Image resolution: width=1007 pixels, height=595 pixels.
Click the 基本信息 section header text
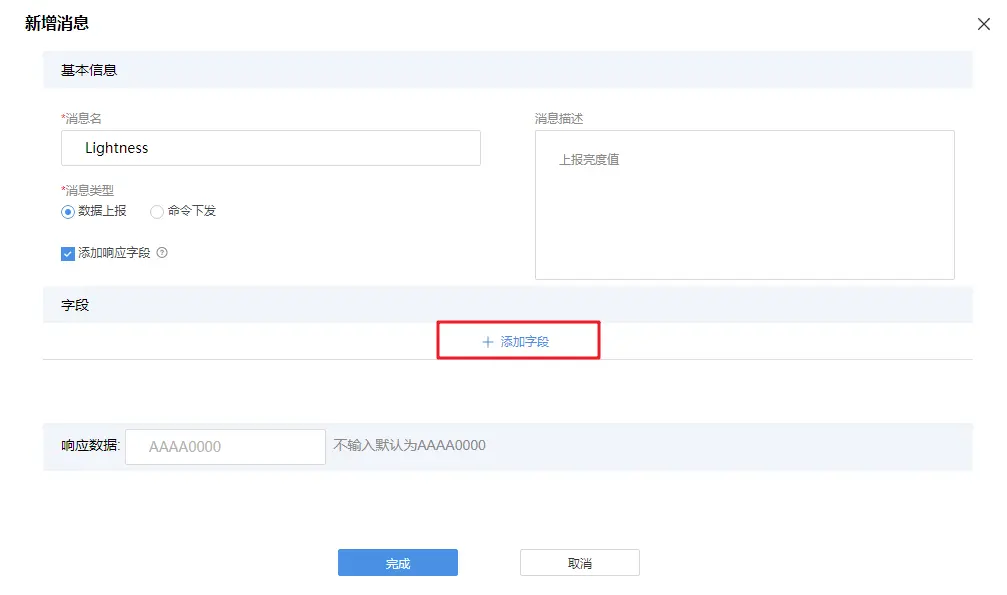pos(89,70)
